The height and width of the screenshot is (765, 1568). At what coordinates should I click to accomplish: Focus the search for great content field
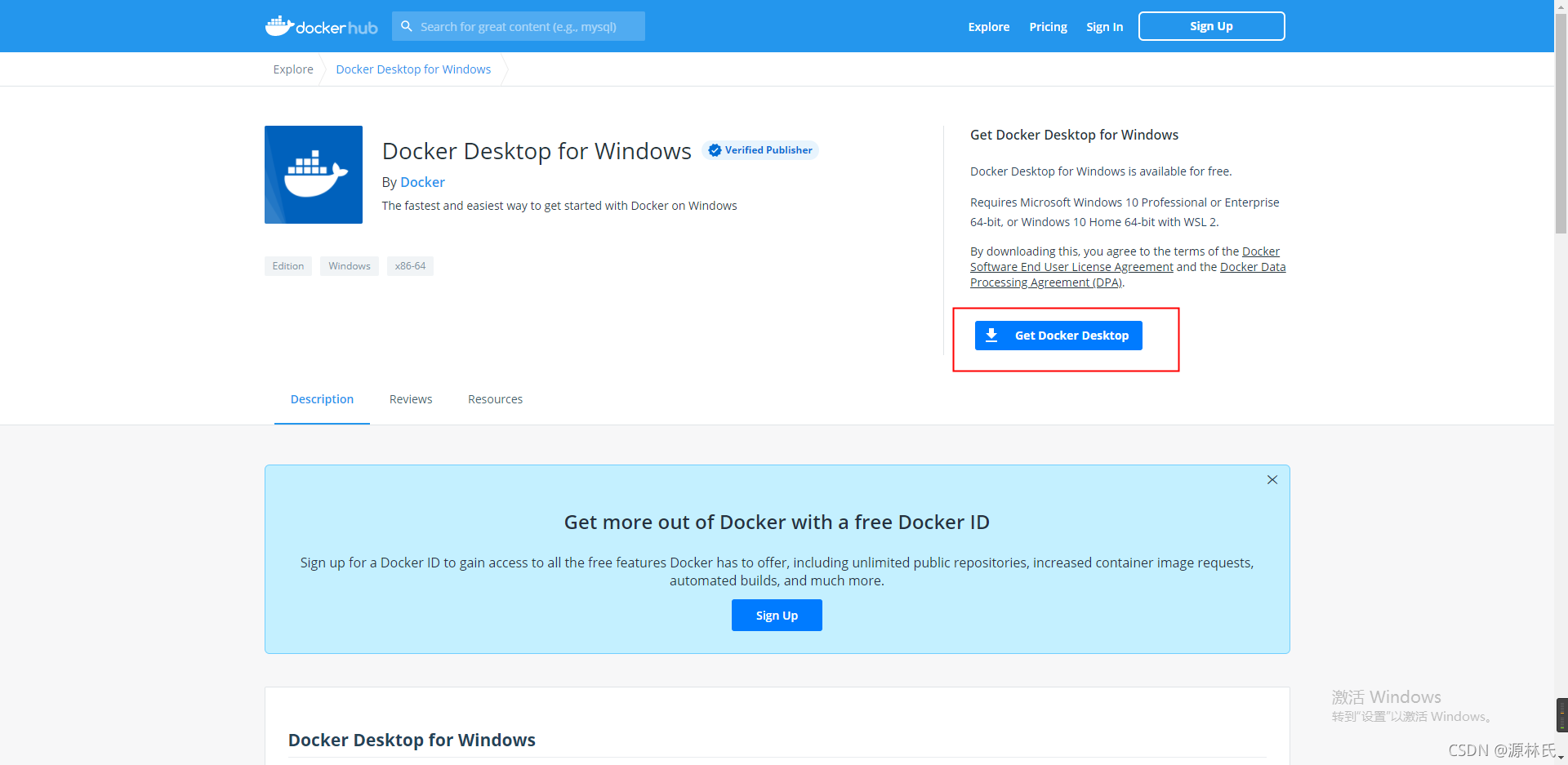click(519, 26)
